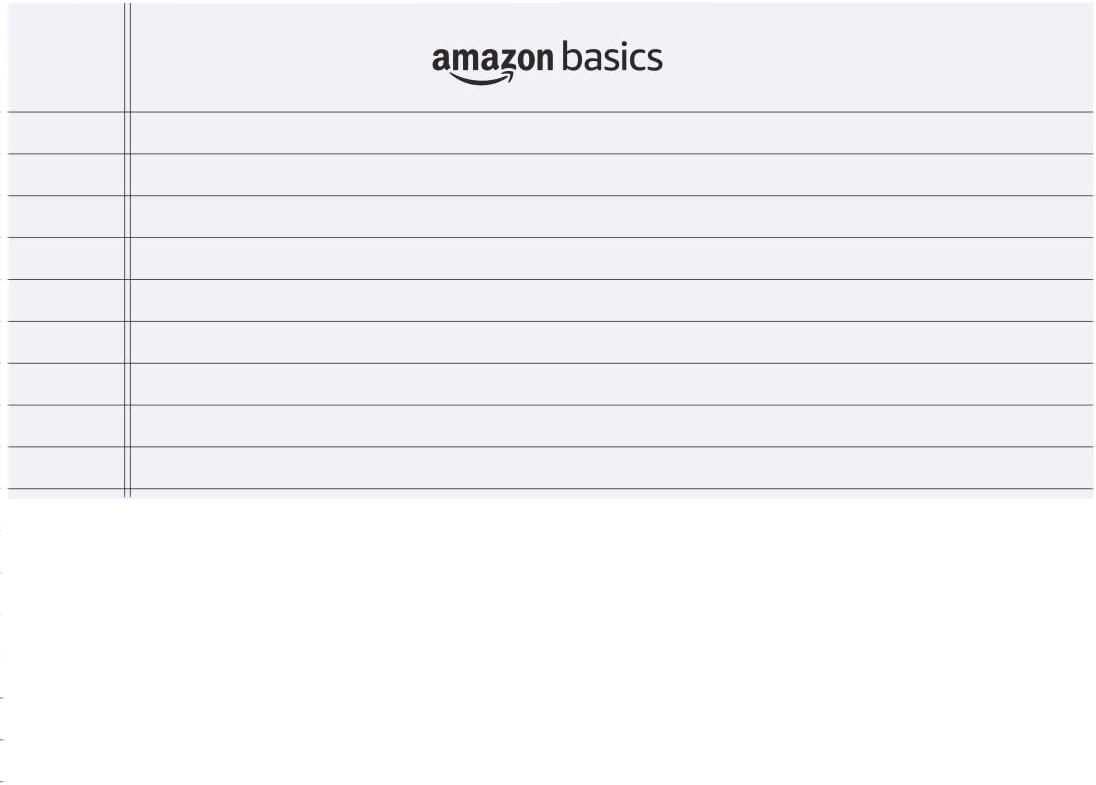Click the top-left margin cell beside the header
1096x785 pixels.
pyautogui.click(x=65, y=57)
